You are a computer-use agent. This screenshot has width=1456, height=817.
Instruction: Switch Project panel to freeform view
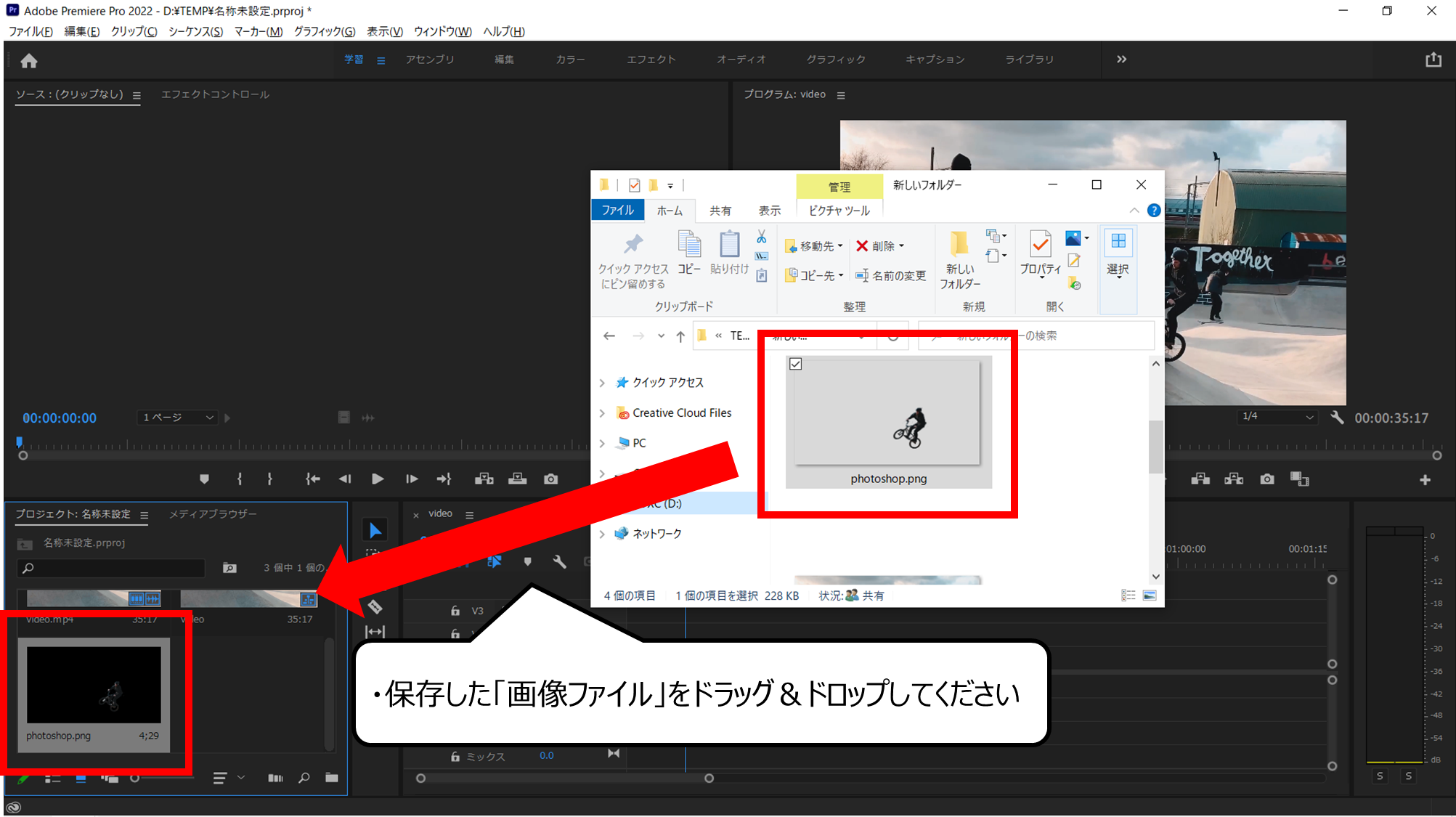click(110, 779)
